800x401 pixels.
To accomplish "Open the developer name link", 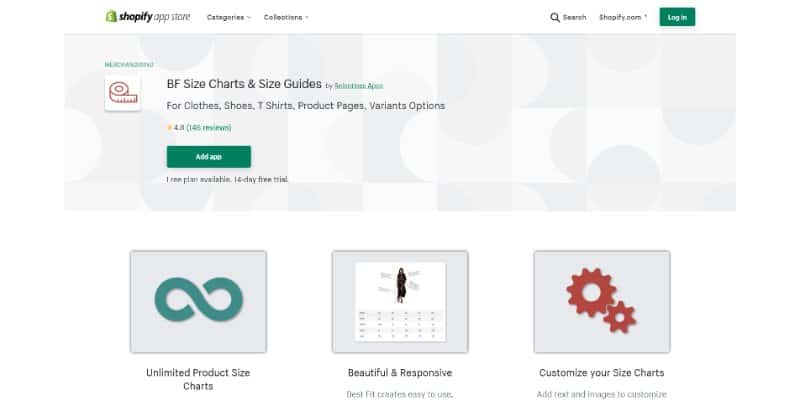I will 359,86.
